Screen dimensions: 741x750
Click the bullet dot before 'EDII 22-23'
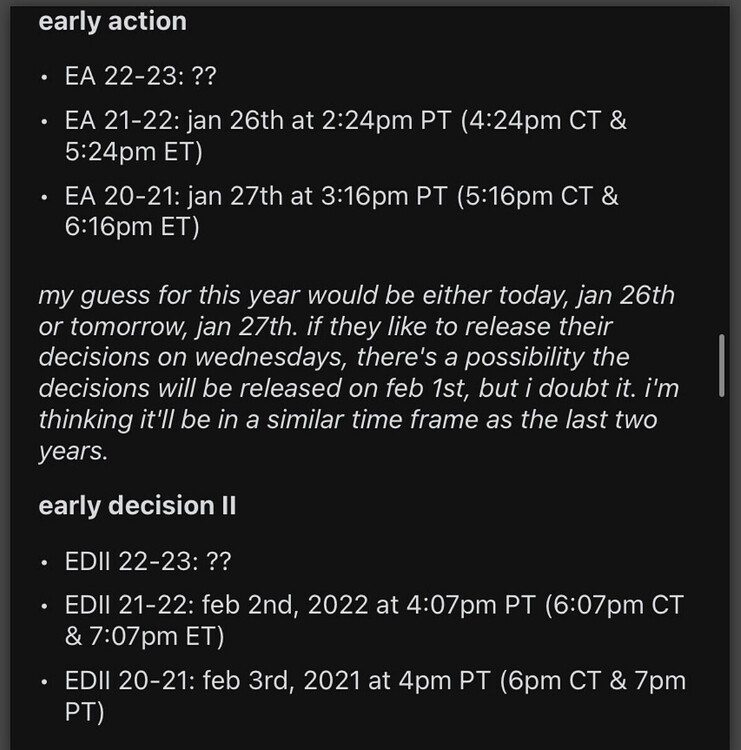point(44,562)
